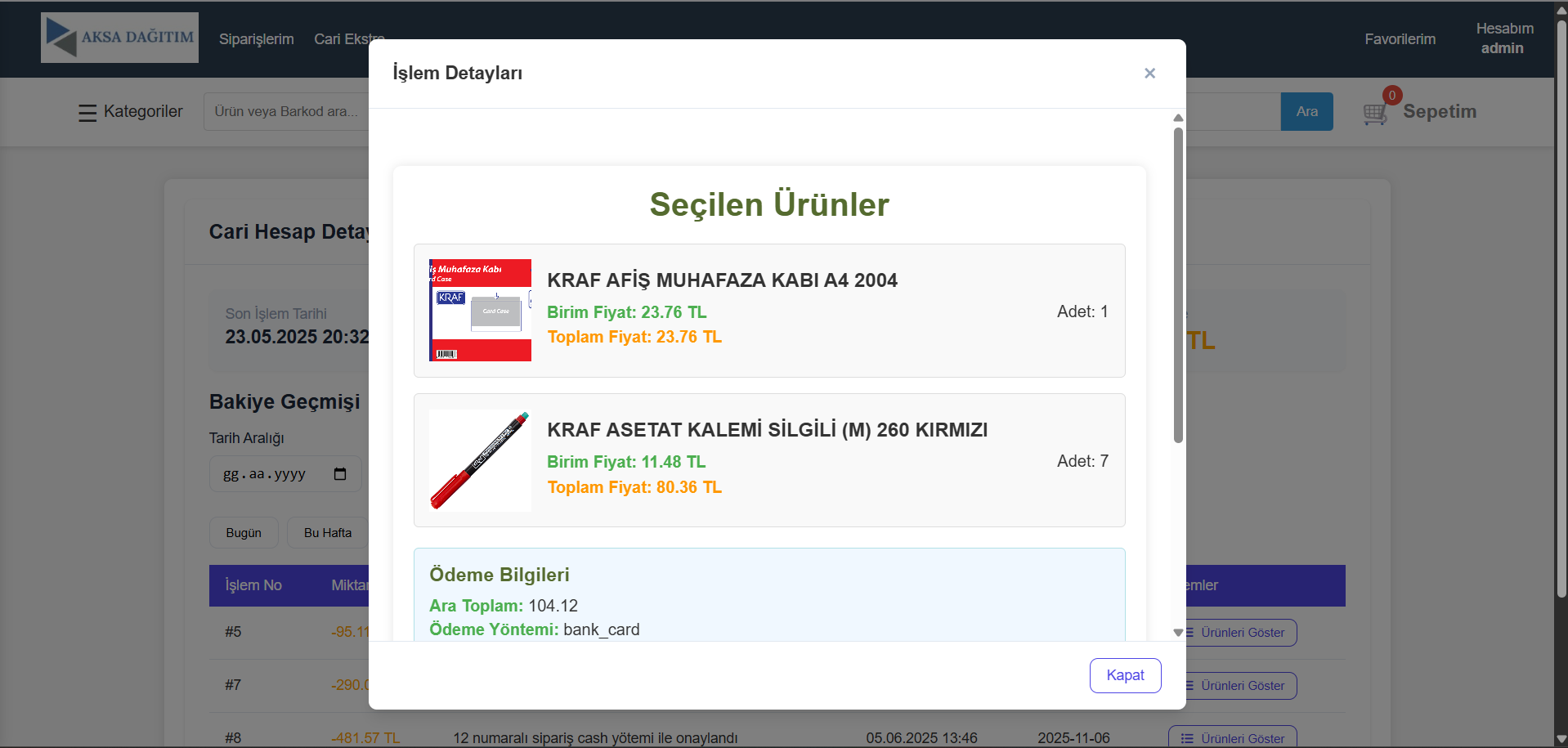Click the gg.aa.yyyy date input
This screenshot has width=1568, height=748.
[x=285, y=473]
